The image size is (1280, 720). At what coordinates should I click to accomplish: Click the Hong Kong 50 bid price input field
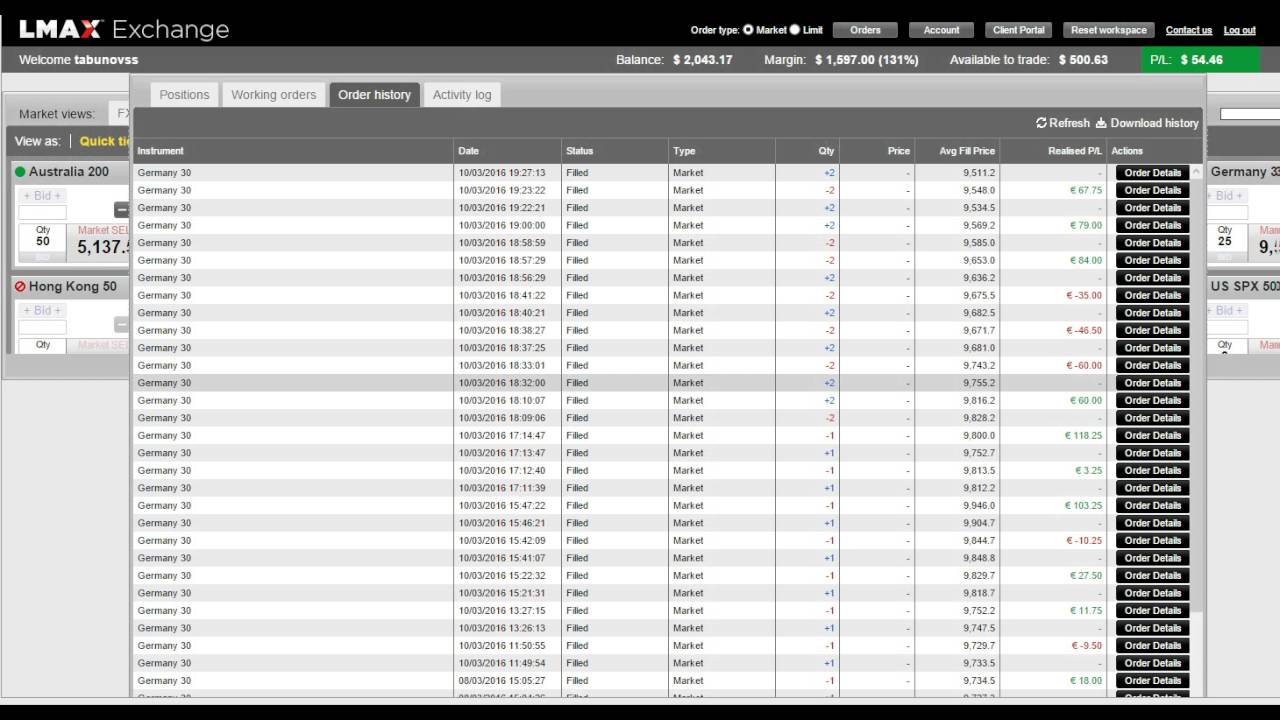coord(42,327)
